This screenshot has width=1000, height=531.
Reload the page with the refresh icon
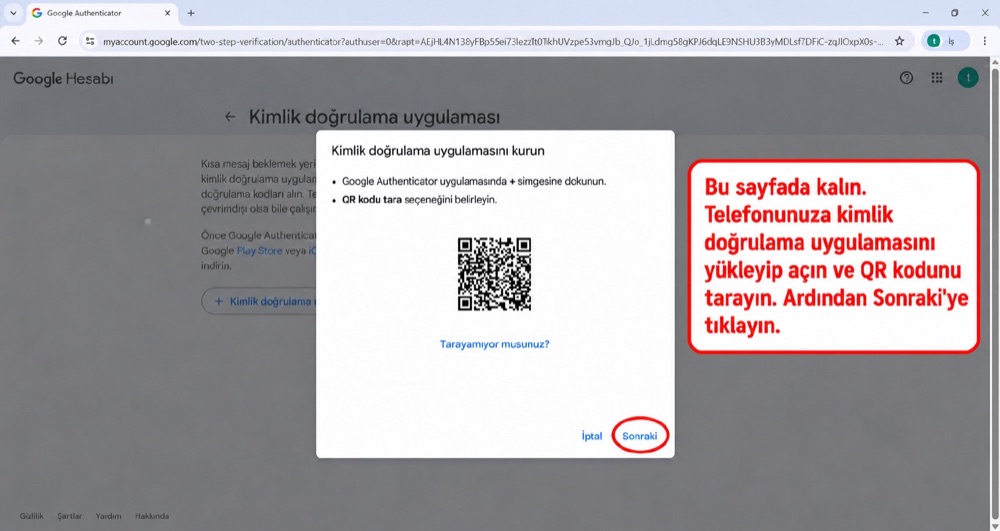click(x=62, y=41)
